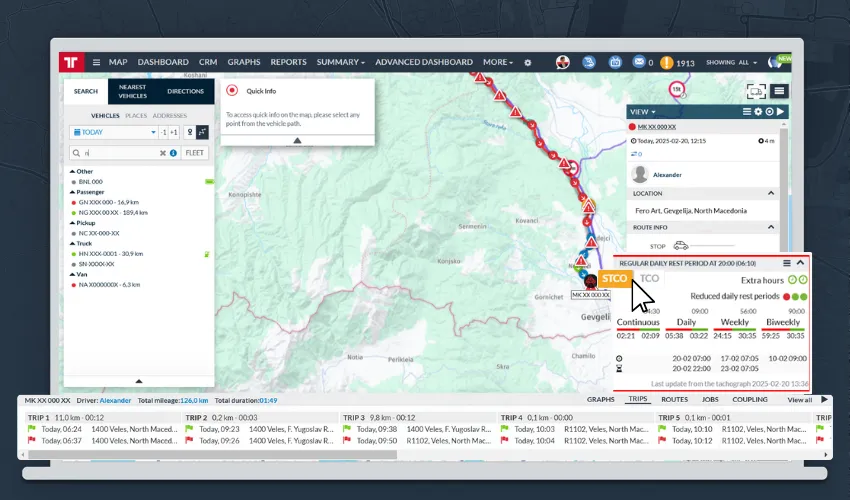The image size is (850, 500).
Task: Open driver Alexander link in trip bar
Action: tap(115, 401)
